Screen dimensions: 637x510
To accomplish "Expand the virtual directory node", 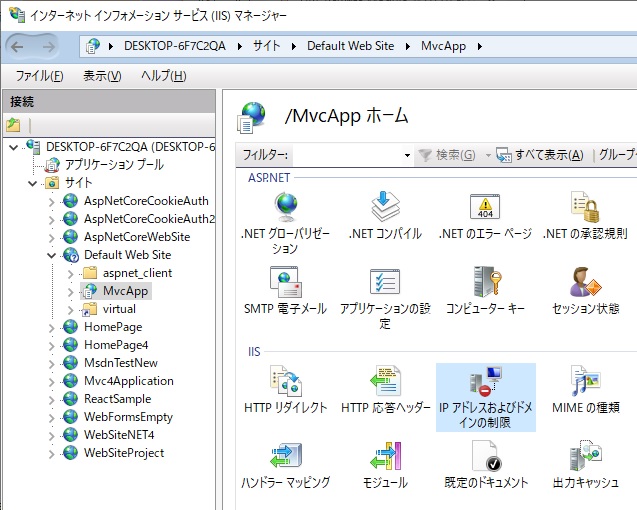I will tap(70, 310).
